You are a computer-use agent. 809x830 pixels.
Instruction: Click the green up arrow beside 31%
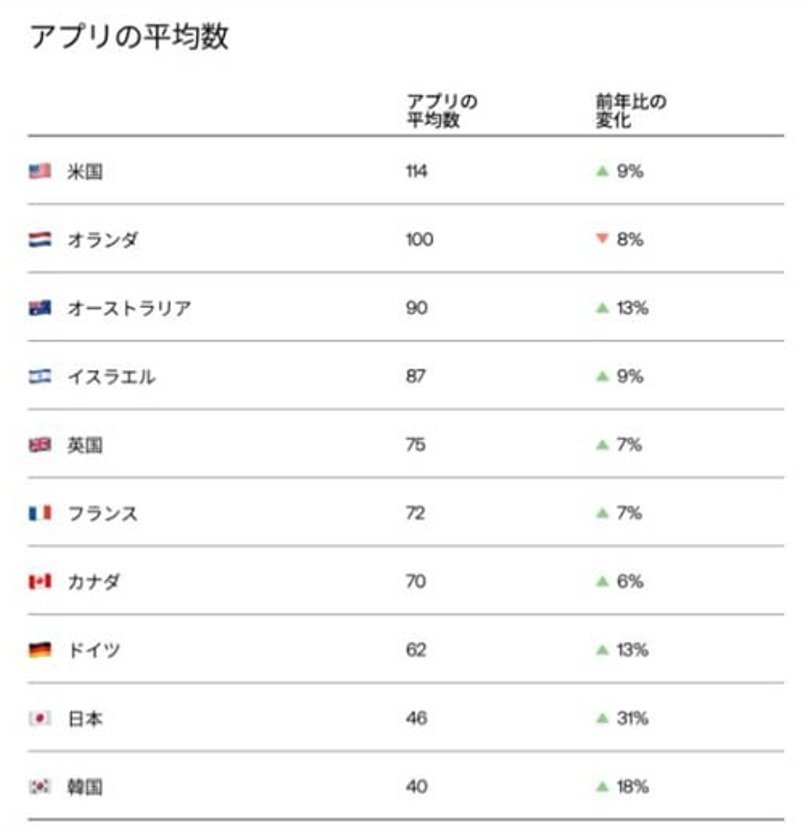tap(602, 718)
